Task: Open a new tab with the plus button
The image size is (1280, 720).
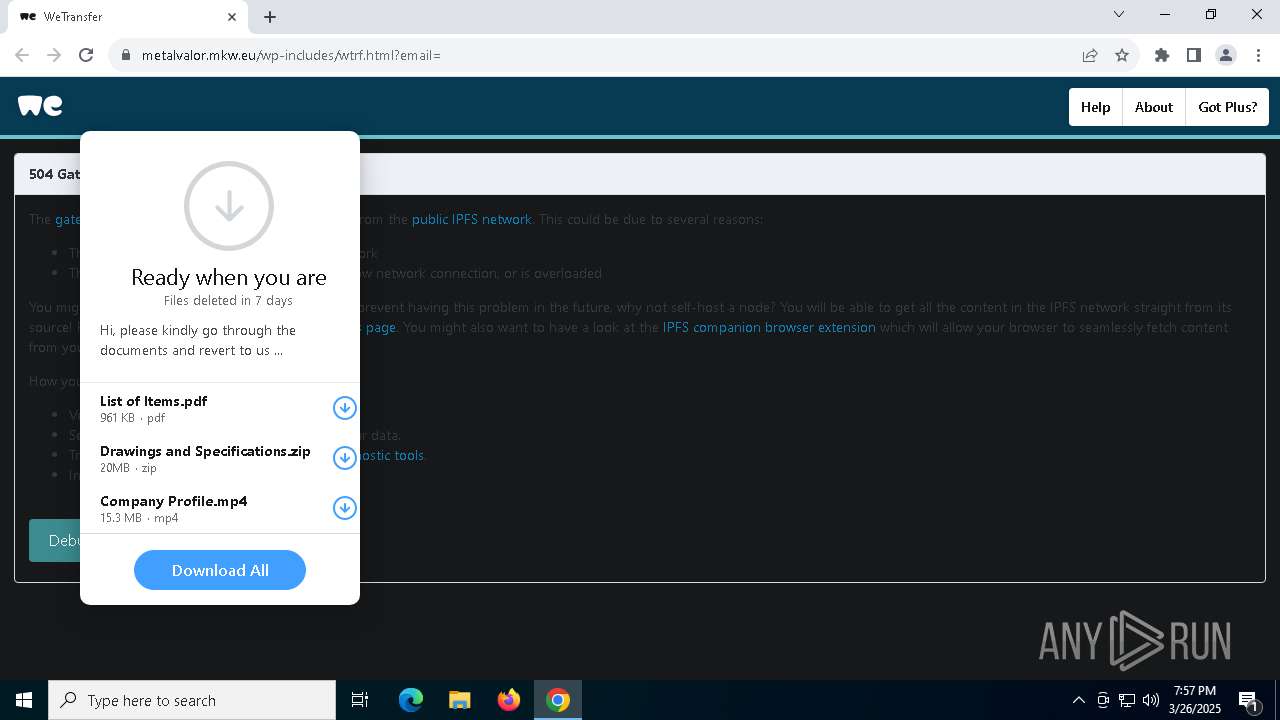Action: tap(270, 17)
